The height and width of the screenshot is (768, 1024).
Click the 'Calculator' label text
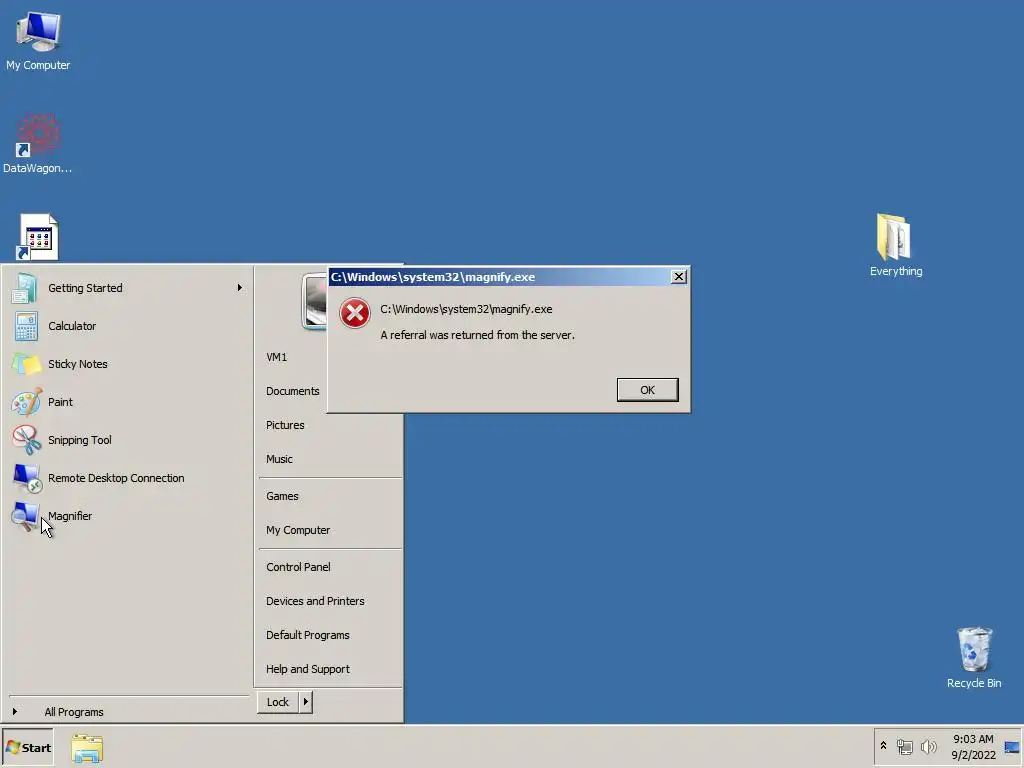click(72, 326)
